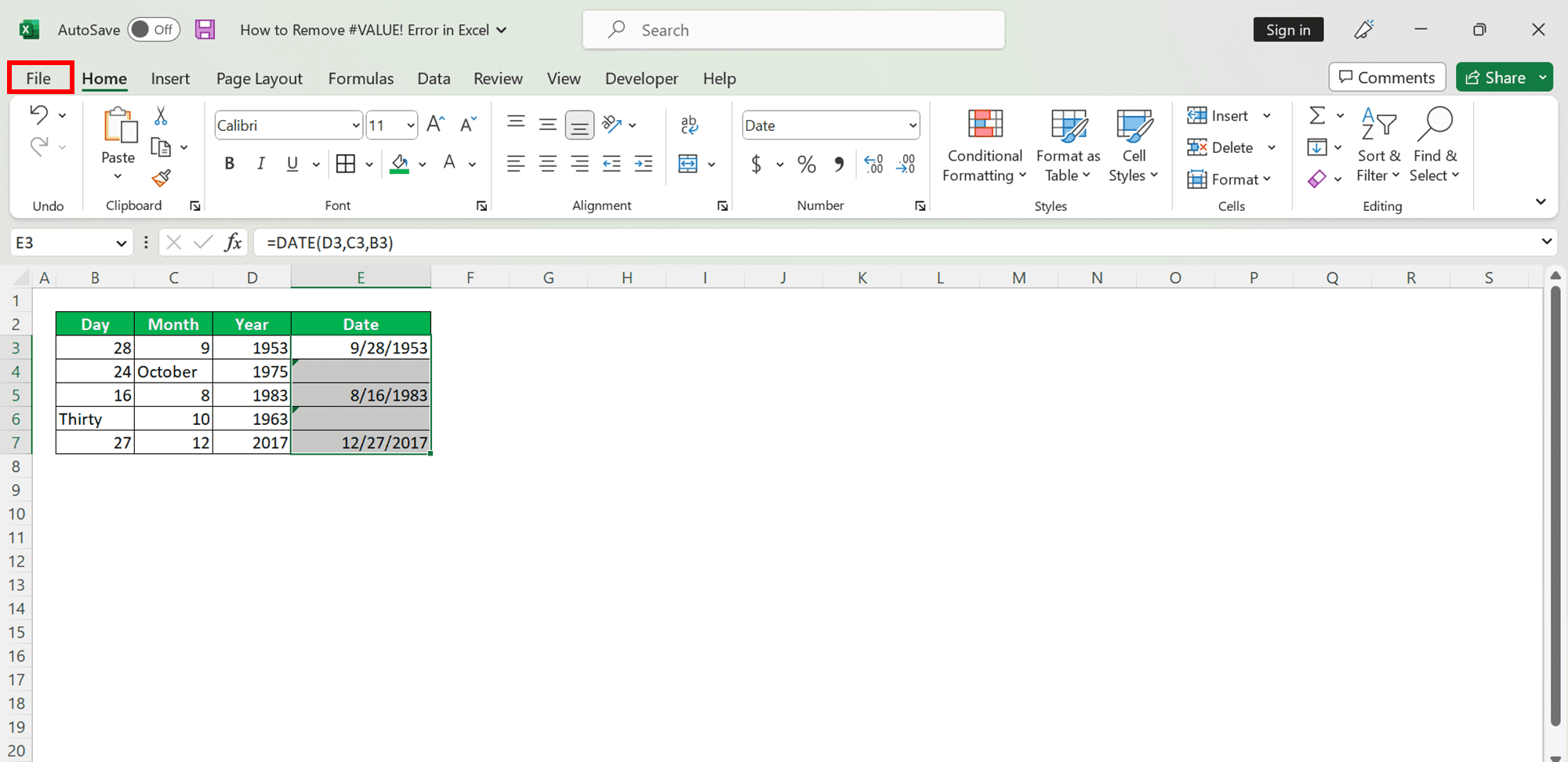
Task: Expand the formula bar chevron
Action: pos(1546,241)
